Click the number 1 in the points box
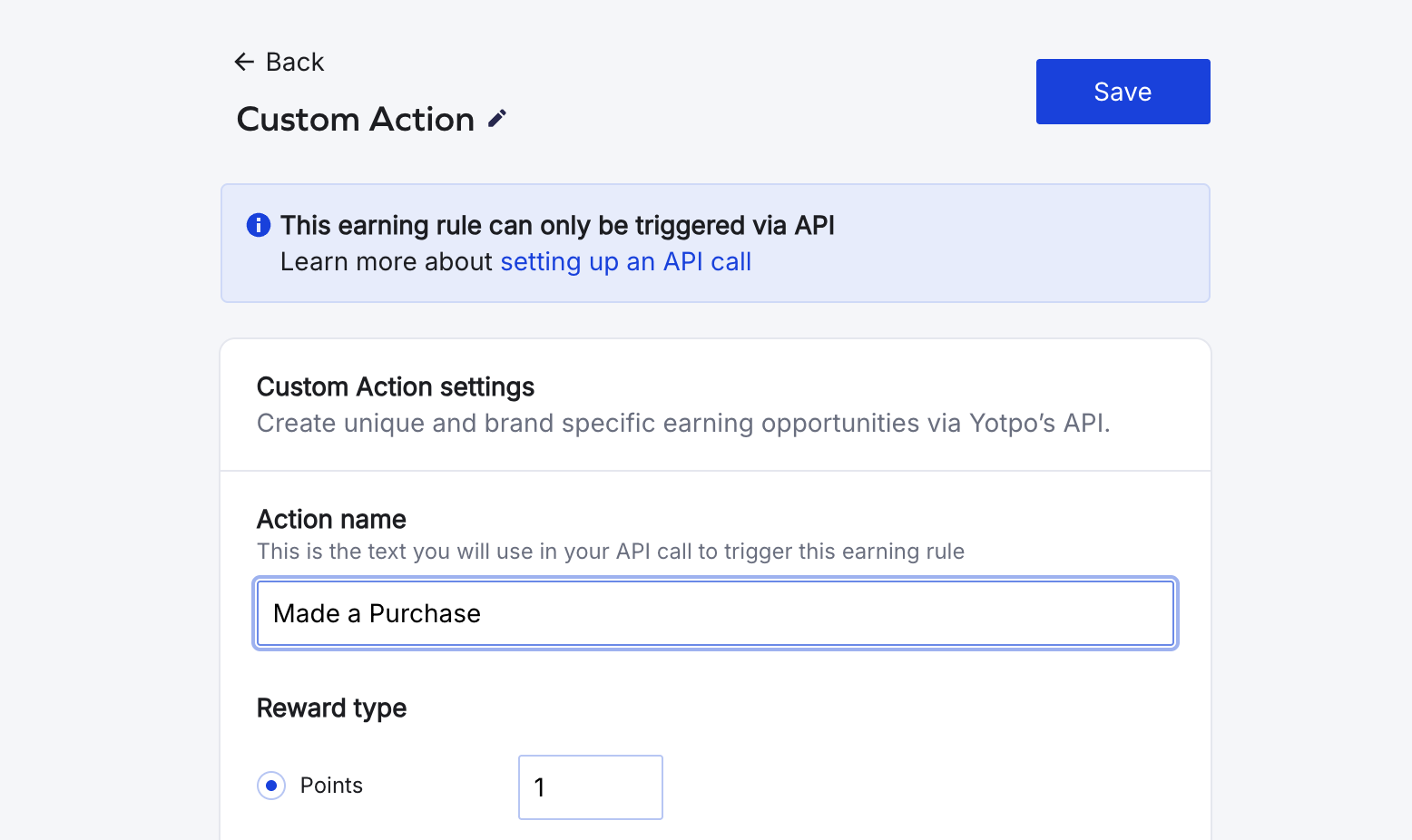This screenshot has height=840, width=1412. [x=540, y=787]
